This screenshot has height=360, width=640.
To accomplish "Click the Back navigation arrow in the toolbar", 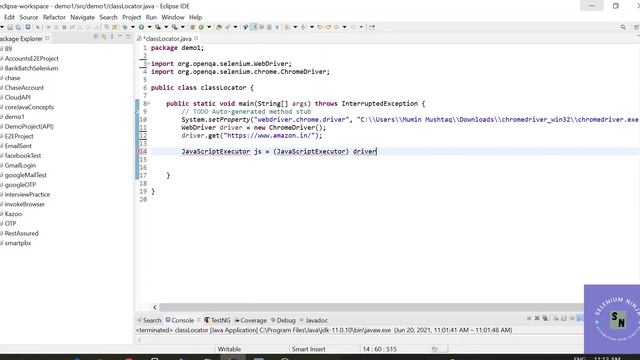I will tap(337, 27).
